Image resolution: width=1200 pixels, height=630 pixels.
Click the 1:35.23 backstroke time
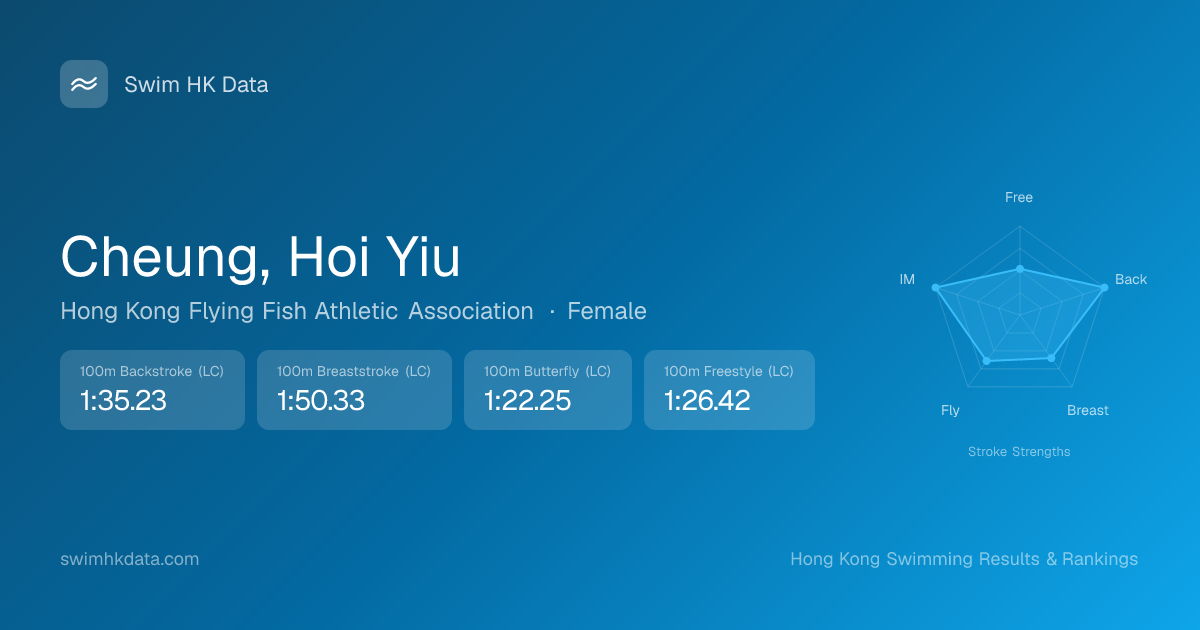(x=123, y=401)
